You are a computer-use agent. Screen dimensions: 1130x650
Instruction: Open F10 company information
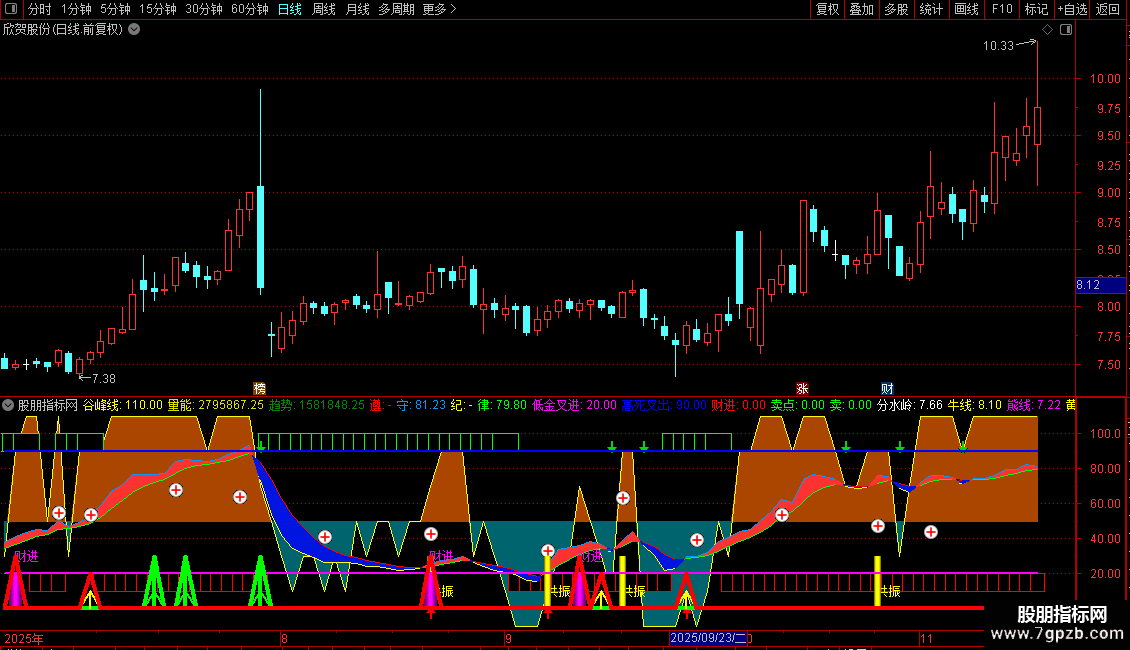point(1002,9)
